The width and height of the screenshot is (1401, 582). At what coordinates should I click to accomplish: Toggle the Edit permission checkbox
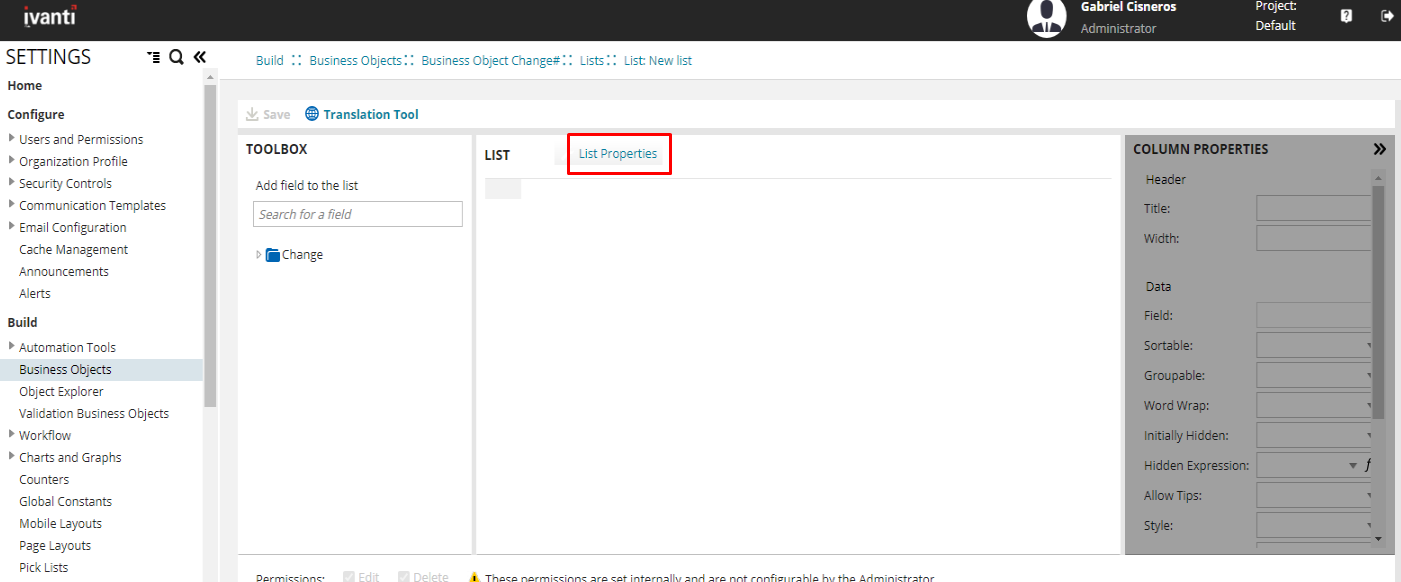(349, 577)
